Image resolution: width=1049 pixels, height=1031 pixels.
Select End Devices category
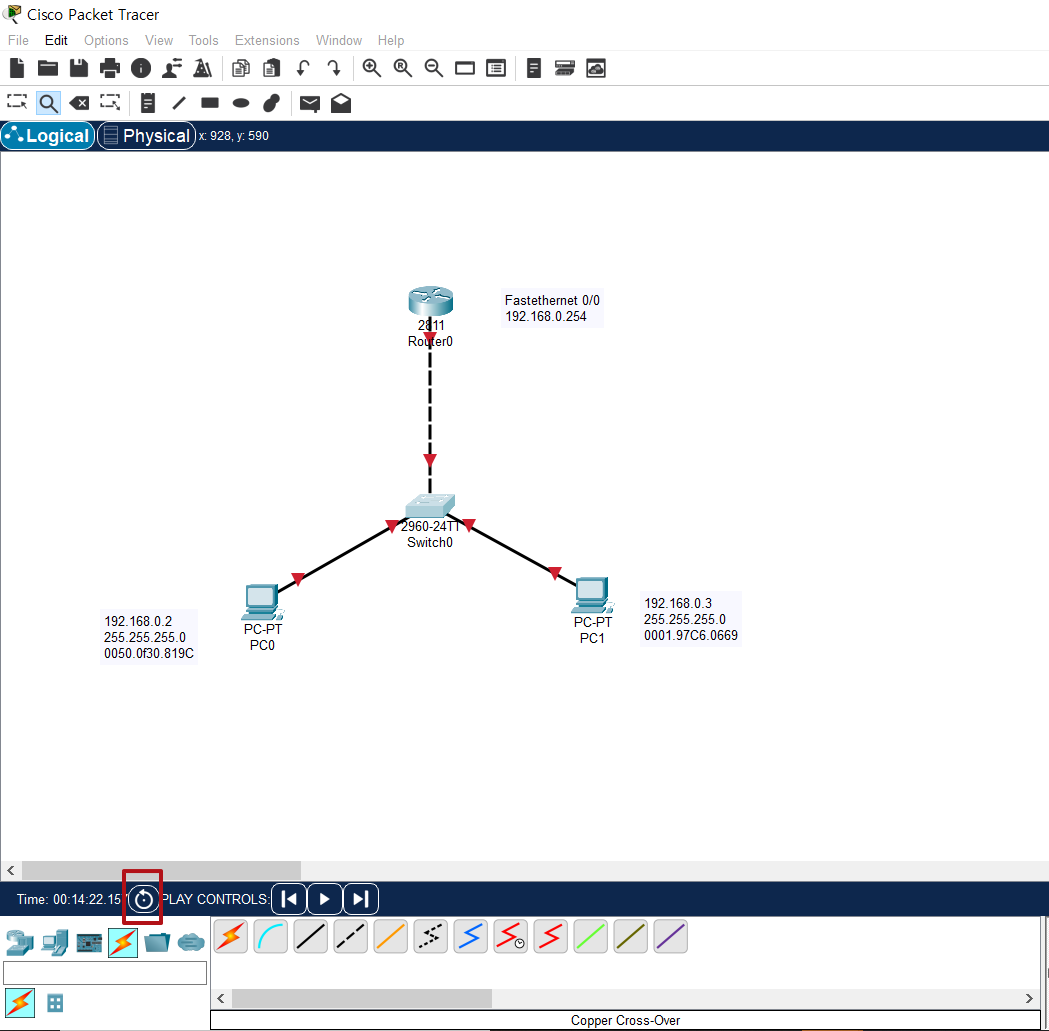pos(55,943)
